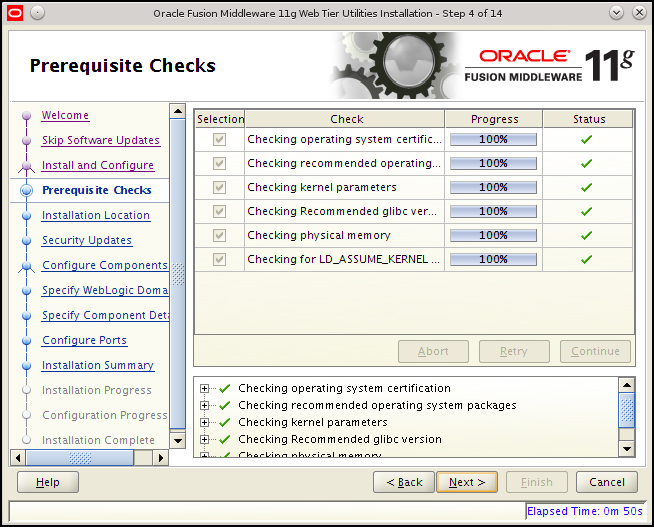Viewport: 654px width, 527px height.
Task: Click the Next button
Action: [467, 482]
